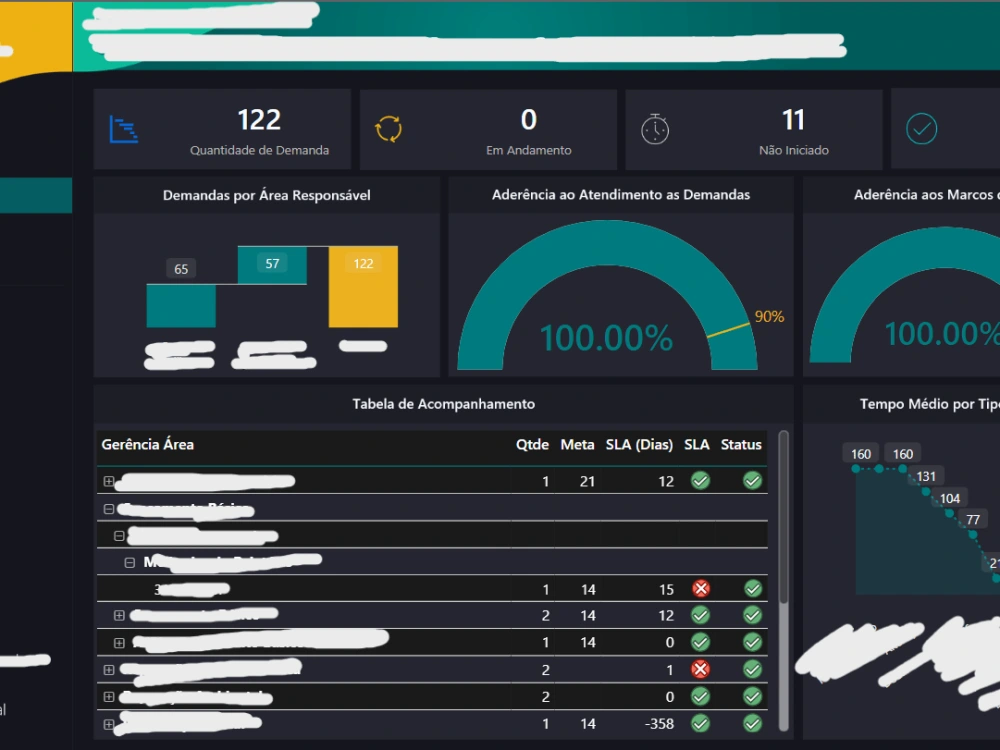Screen dimensions: 1000x750
Task: Expand the row with Qtde 2, Meta 14, SLA 12
Action: 119,615
